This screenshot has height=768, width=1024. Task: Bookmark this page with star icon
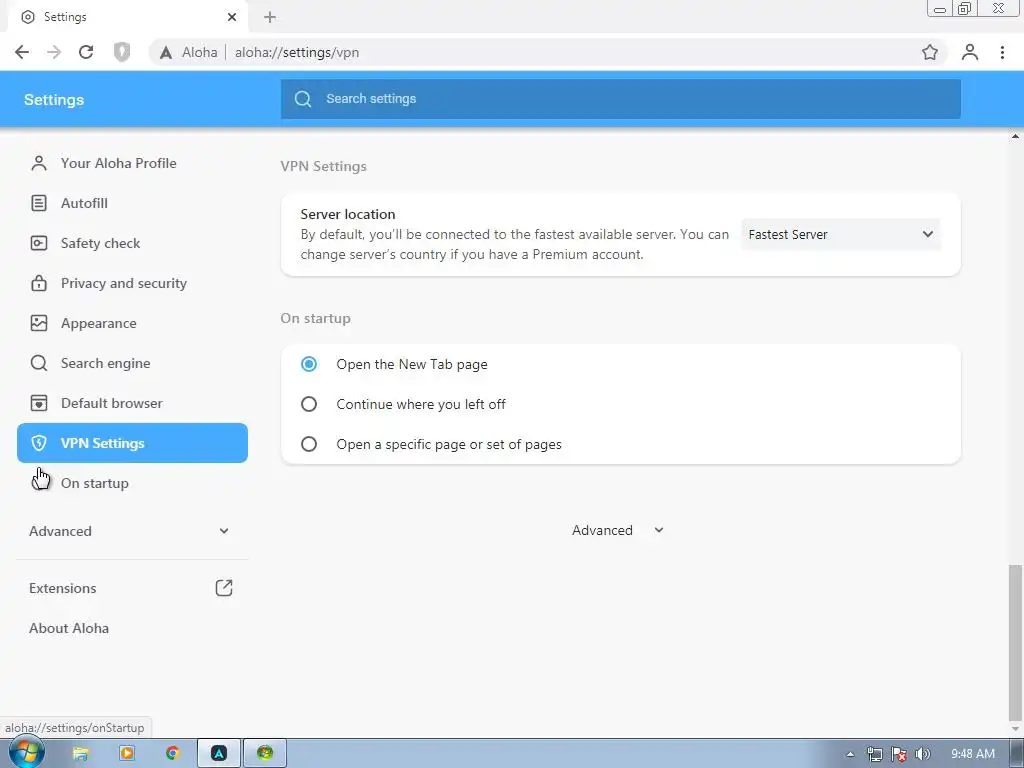(x=930, y=52)
